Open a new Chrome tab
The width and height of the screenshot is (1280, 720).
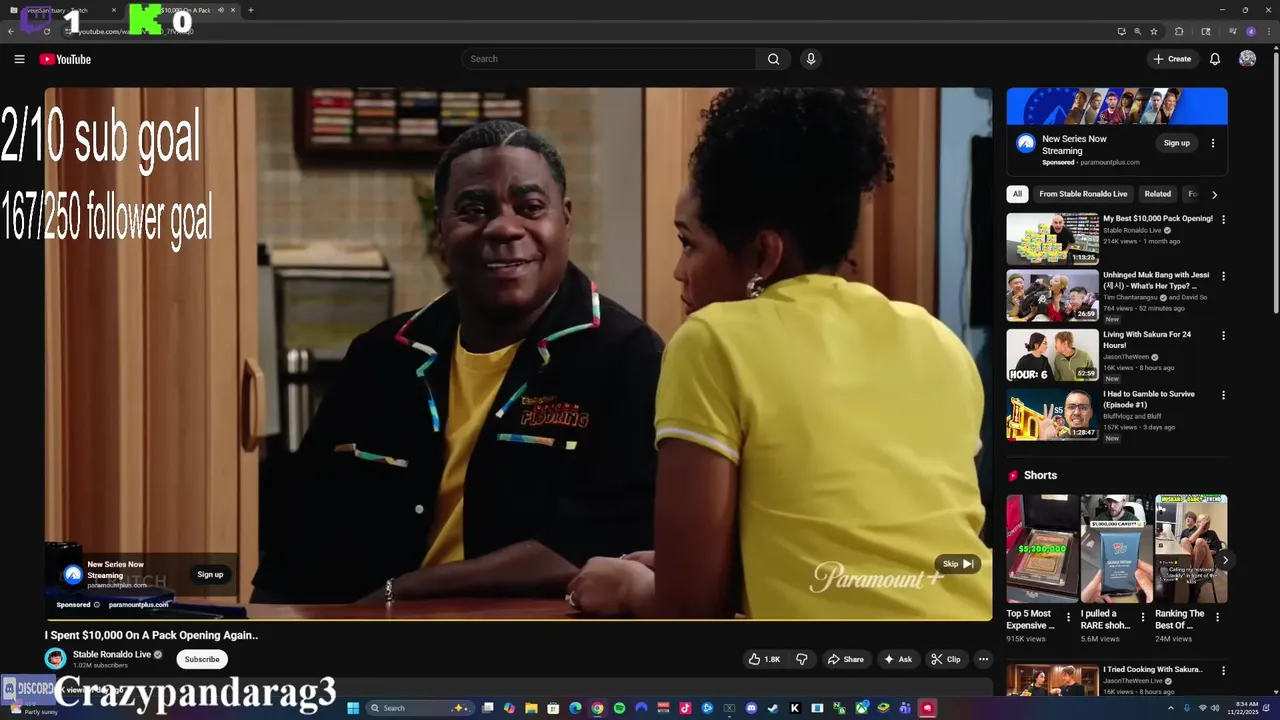click(x=250, y=10)
